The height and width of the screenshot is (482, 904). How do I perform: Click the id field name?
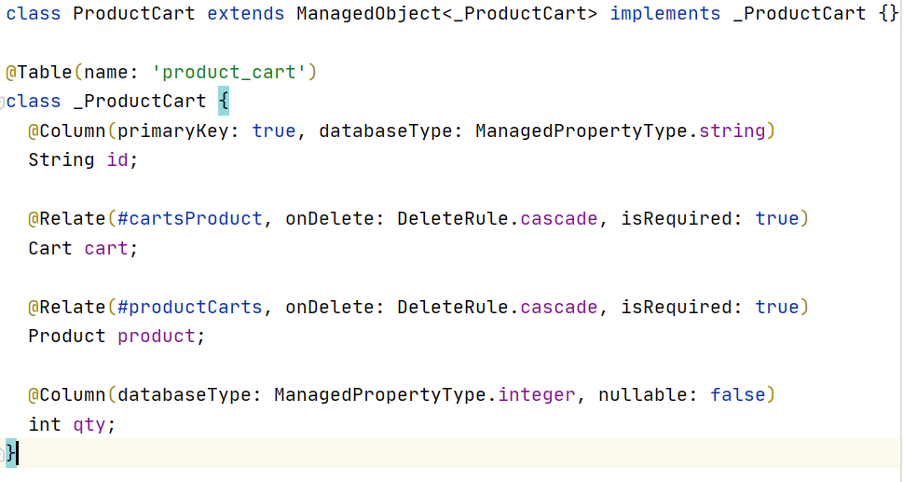(118, 160)
